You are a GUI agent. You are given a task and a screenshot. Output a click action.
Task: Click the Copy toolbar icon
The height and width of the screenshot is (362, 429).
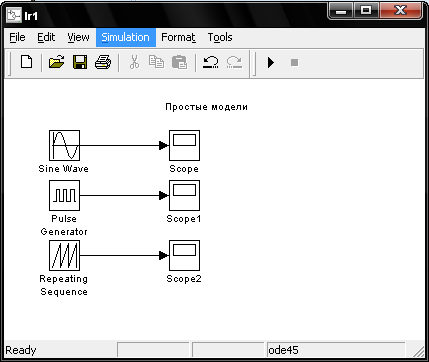(156, 62)
